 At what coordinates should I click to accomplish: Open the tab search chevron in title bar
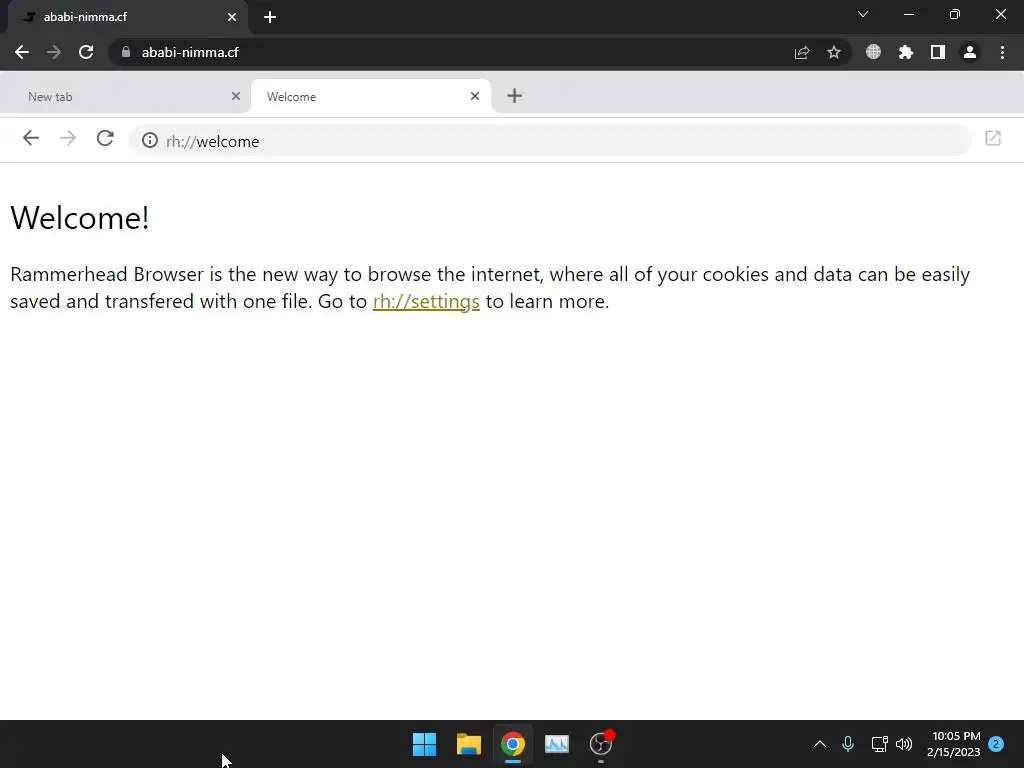click(863, 14)
